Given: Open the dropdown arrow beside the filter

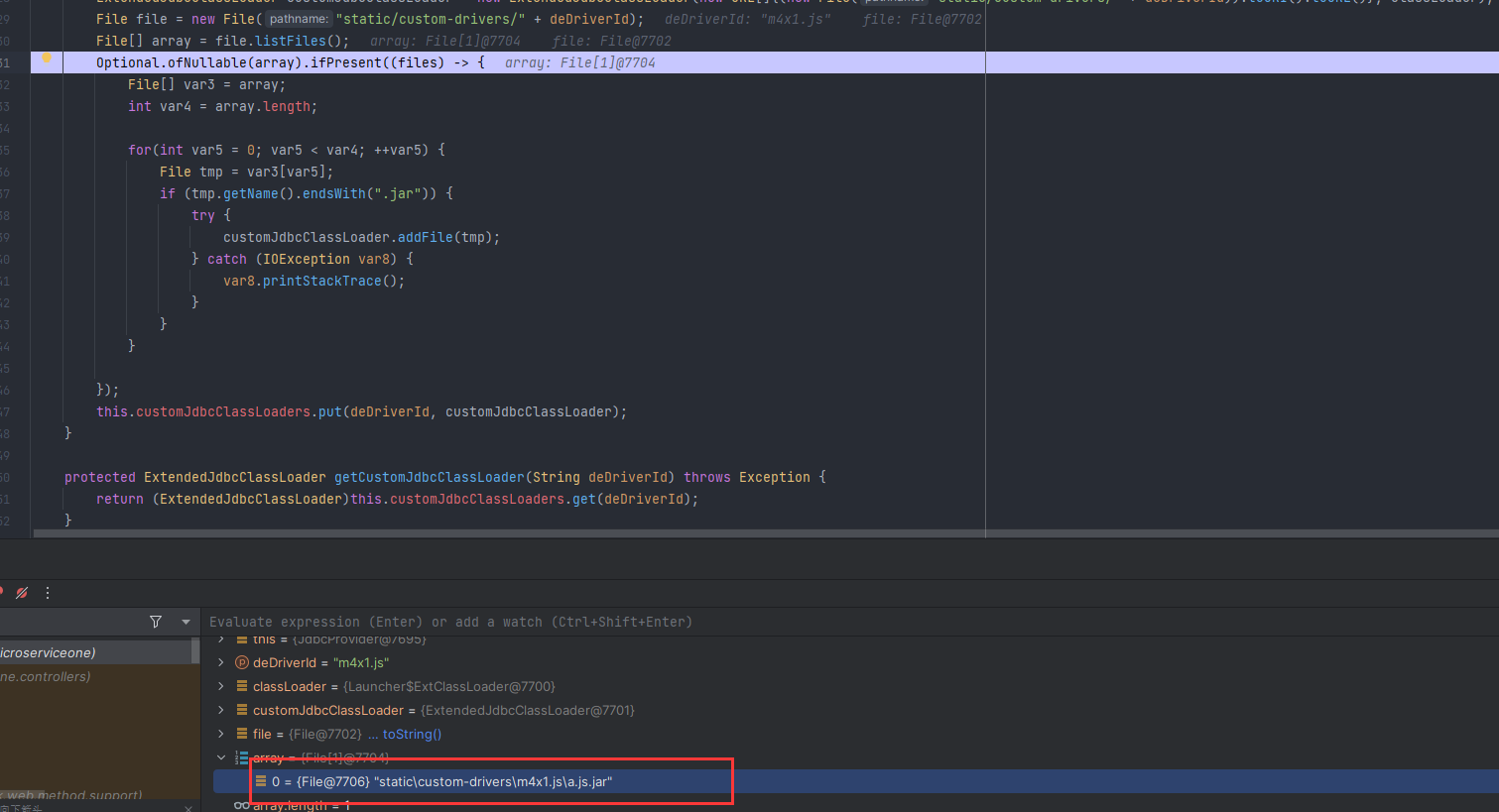Looking at the screenshot, I should click(186, 622).
